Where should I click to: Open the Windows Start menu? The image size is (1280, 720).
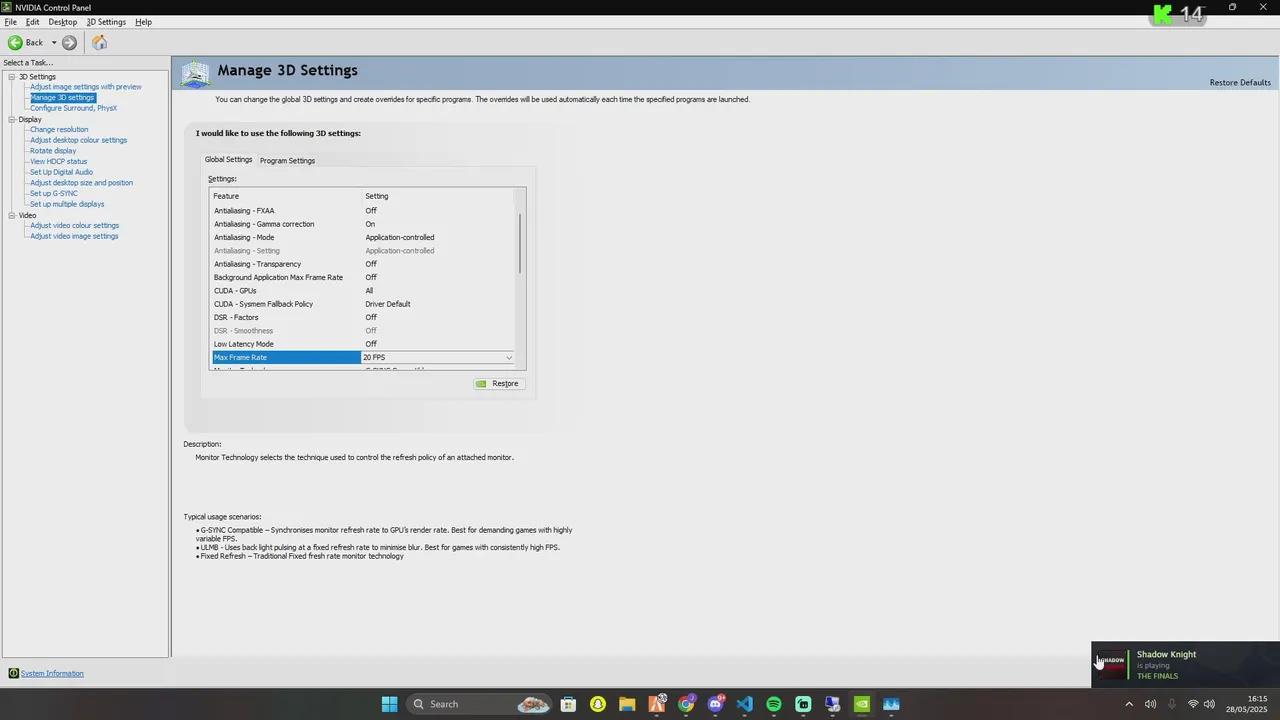click(x=389, y=704)
